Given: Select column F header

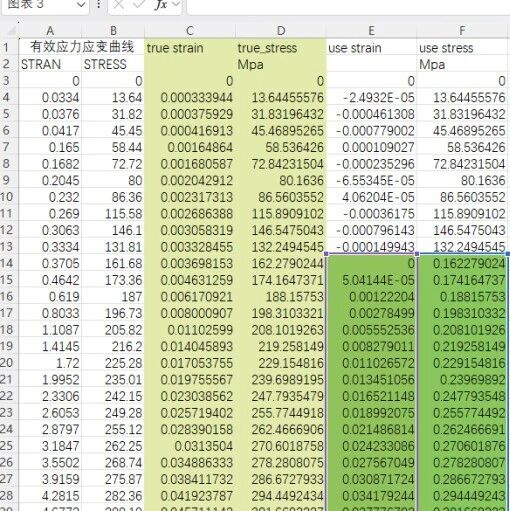Looking at the screenshot, I should (463, 31).
